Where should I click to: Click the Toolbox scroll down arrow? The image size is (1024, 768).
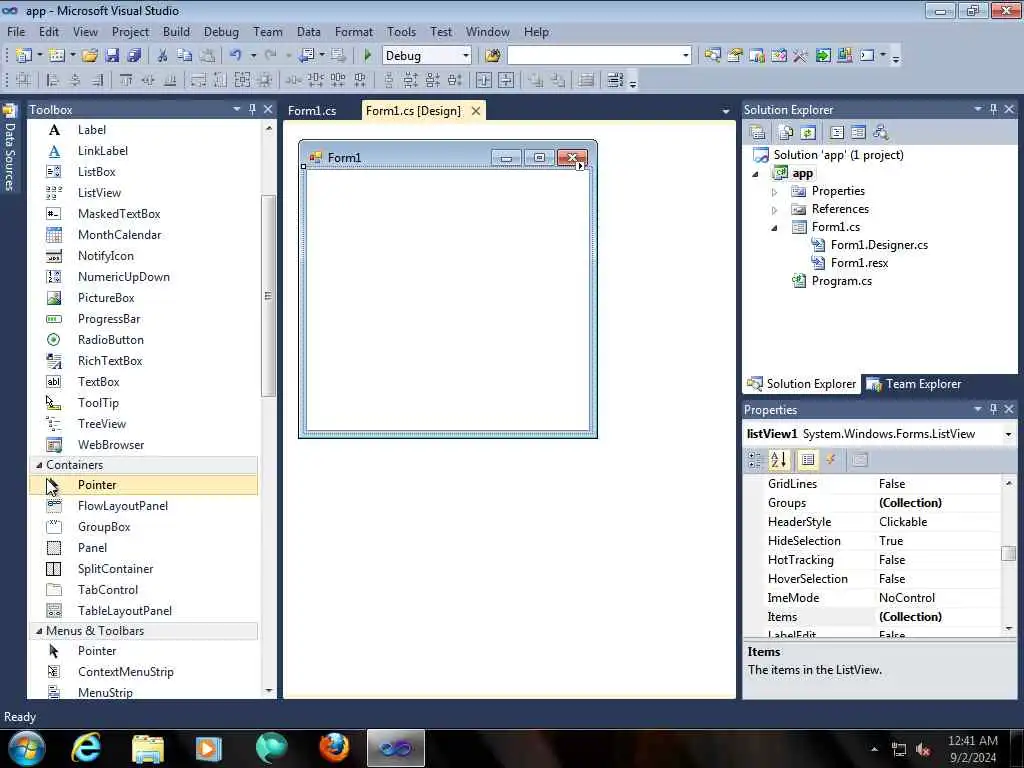pyautogui.click(x=268, y=690)
